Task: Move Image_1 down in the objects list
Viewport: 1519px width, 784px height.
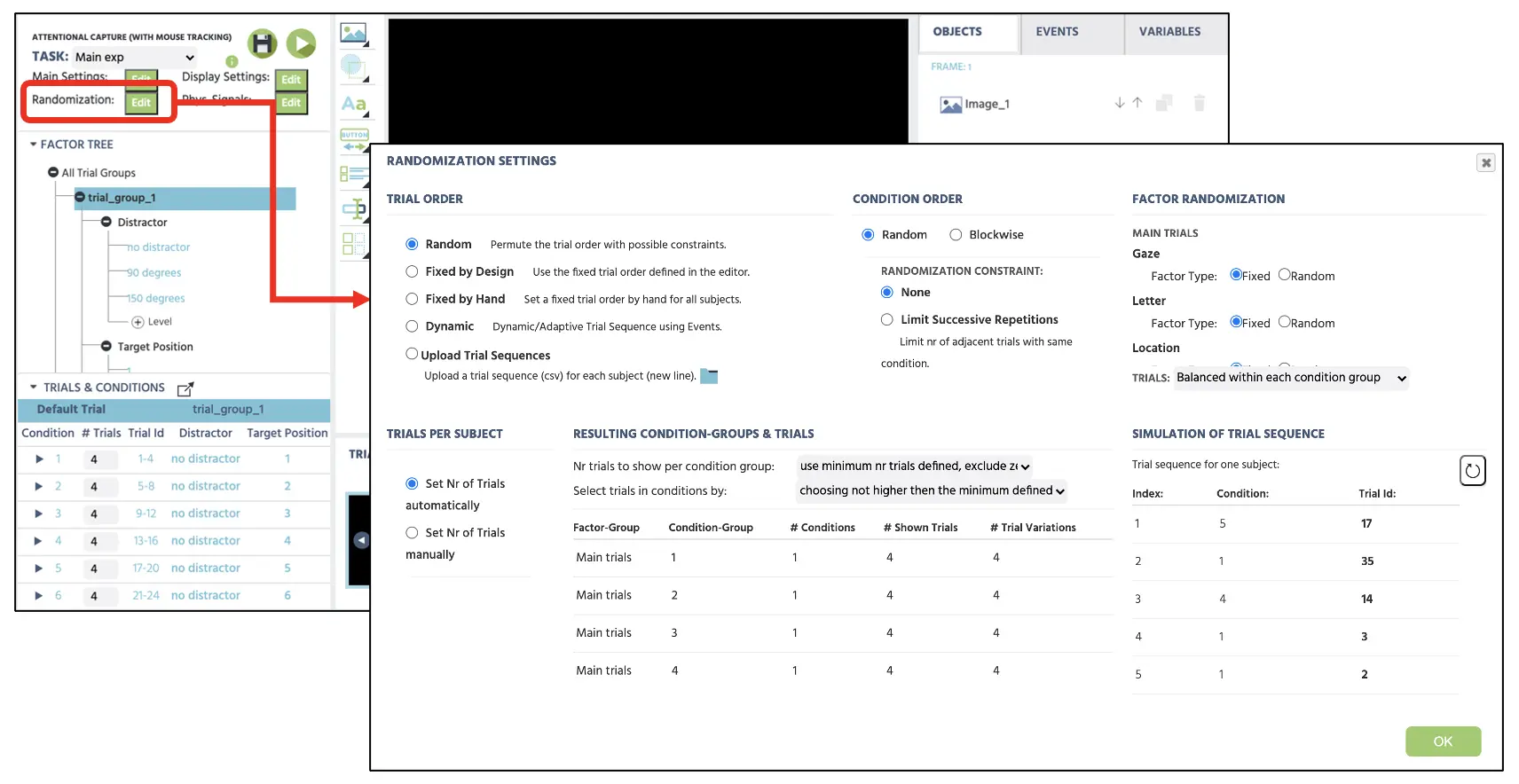Action: click(1120, 103)
